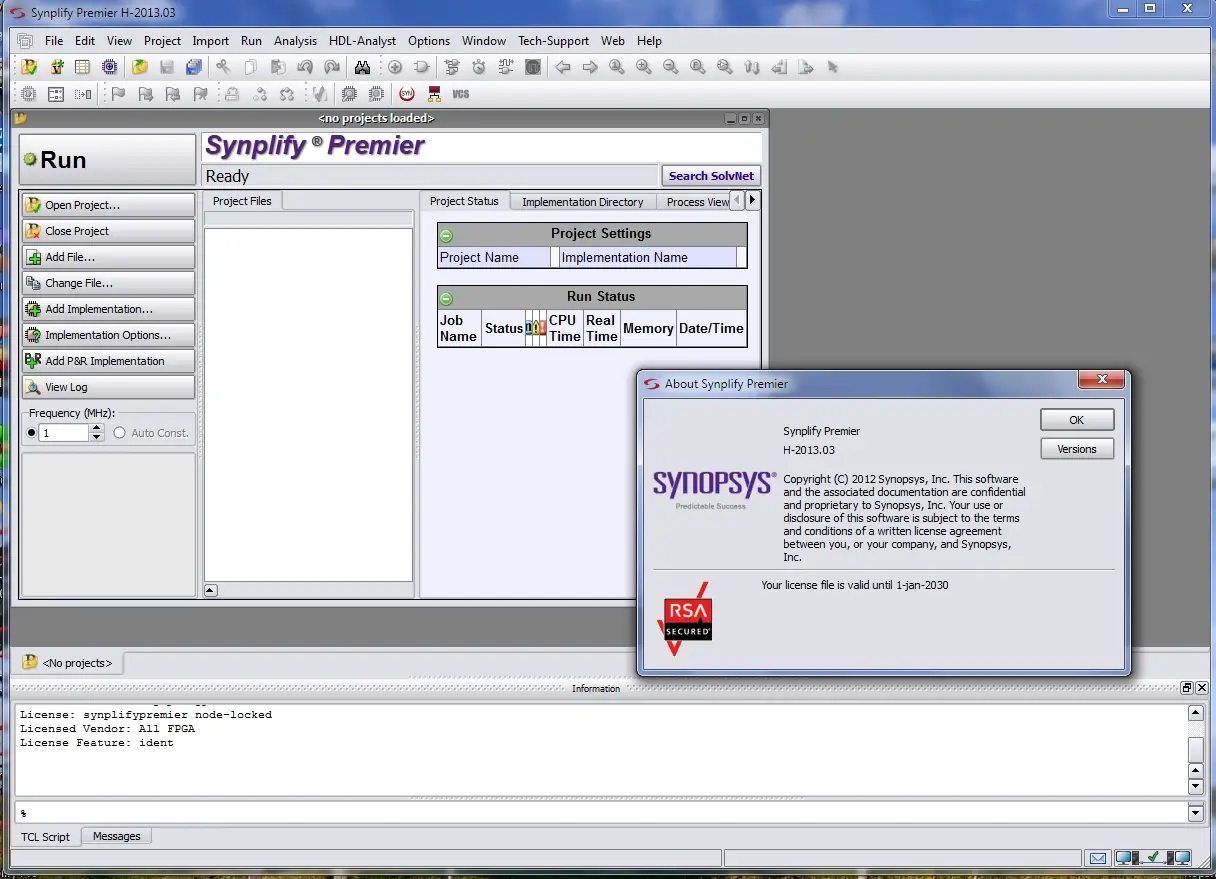This screenshot has height=879, width=1216.
Task: Select the Auto Const. radio button
Action: [x=120, y=433]
